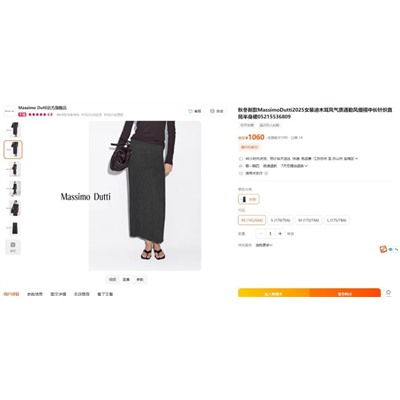Switch to the first orange-highlighted bottom tab

pyautogui.click(x=11, y=294)
